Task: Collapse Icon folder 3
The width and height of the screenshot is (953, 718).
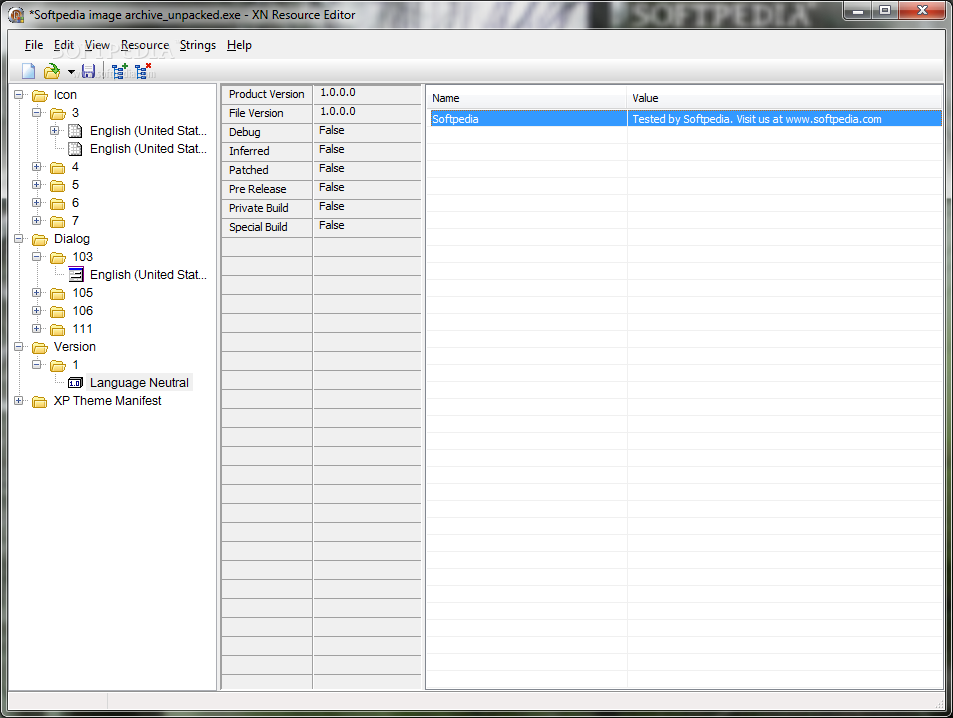Action: tap(36, 112)
